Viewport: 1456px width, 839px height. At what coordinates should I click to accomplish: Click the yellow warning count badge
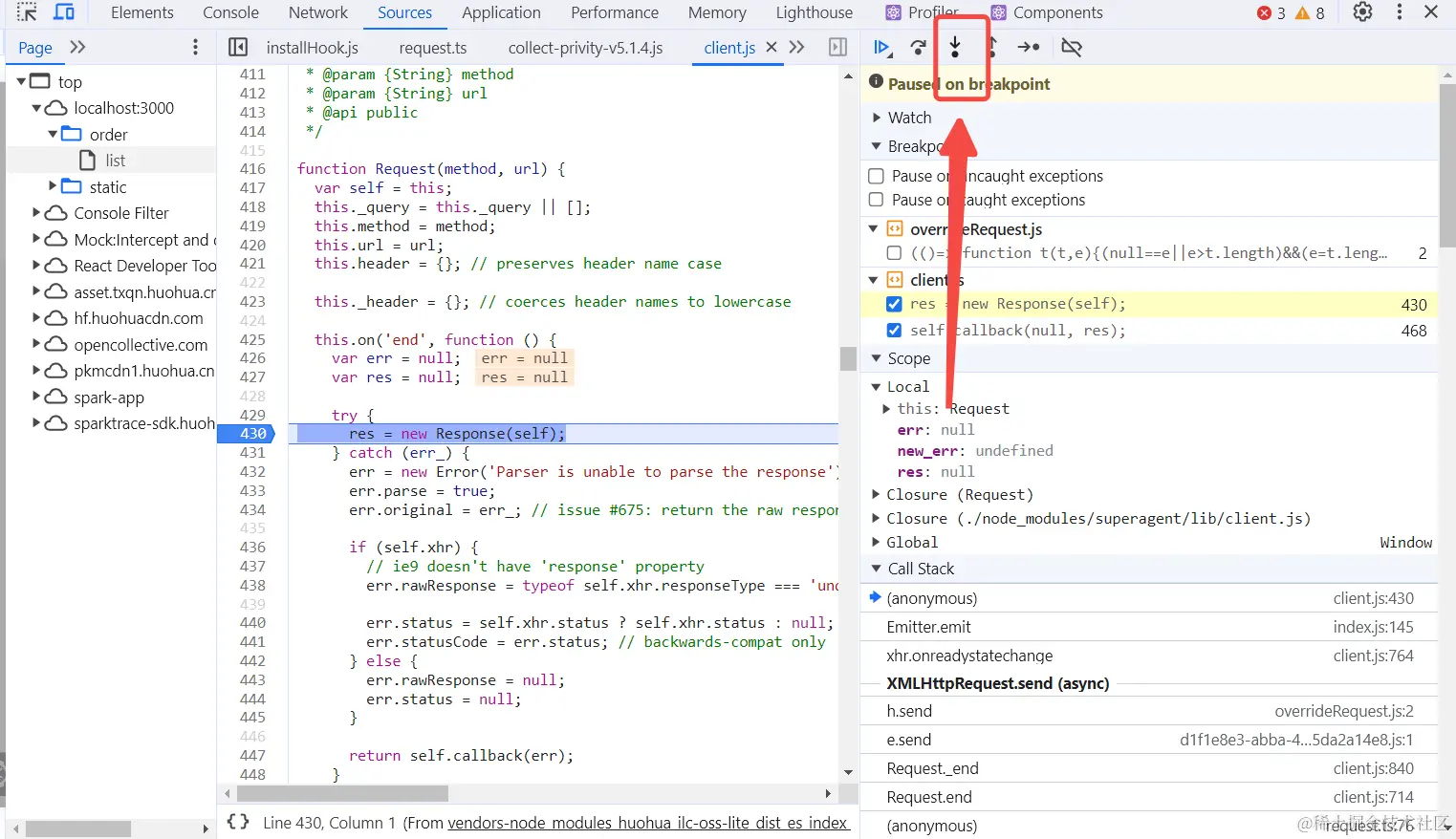(1310, 13)
